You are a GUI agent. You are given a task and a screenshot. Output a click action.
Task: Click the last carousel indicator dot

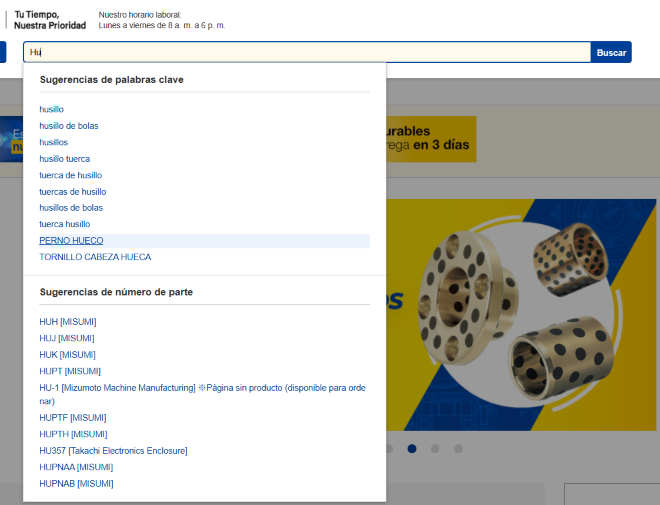point(458,449)
